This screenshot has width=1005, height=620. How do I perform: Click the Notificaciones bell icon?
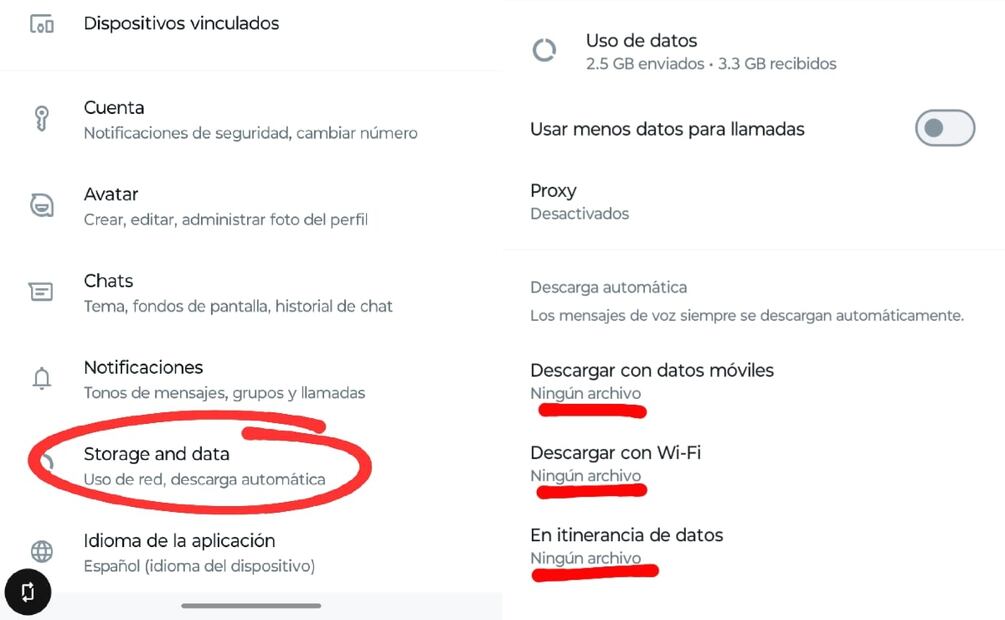pyautogui.click(x=42, y=379)
